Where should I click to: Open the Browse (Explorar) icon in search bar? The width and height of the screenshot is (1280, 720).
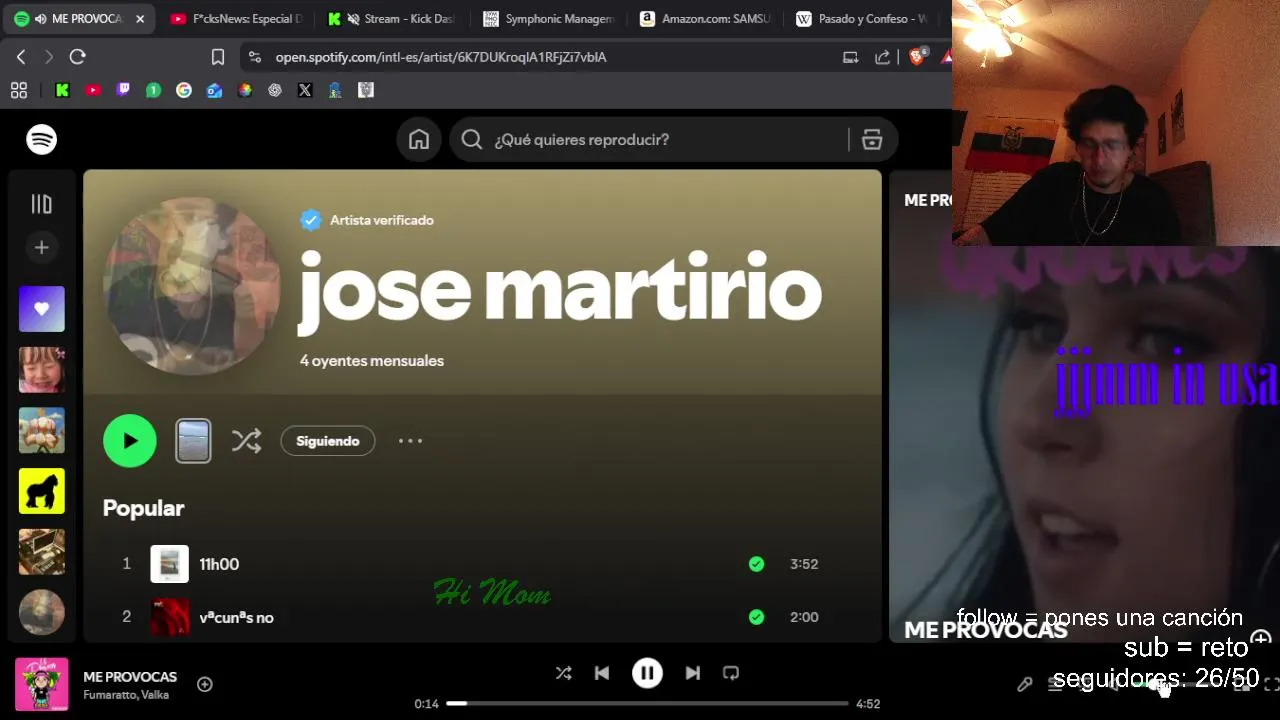872,140
